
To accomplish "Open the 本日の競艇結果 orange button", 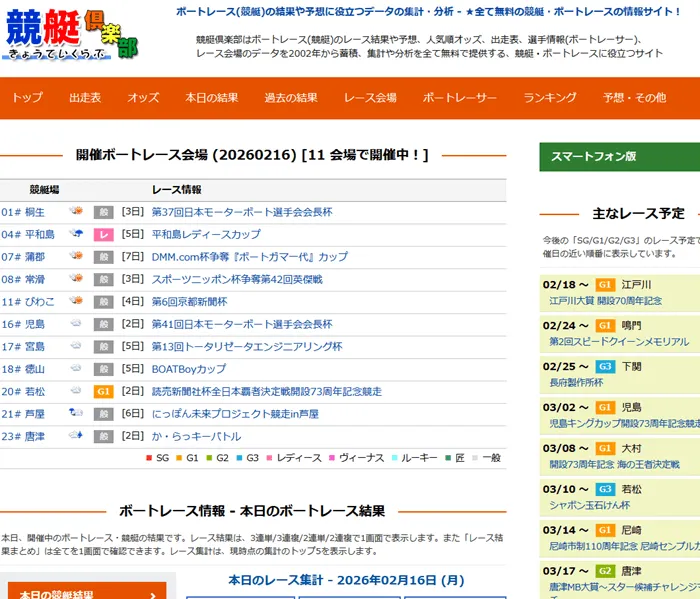I will 85,591.
